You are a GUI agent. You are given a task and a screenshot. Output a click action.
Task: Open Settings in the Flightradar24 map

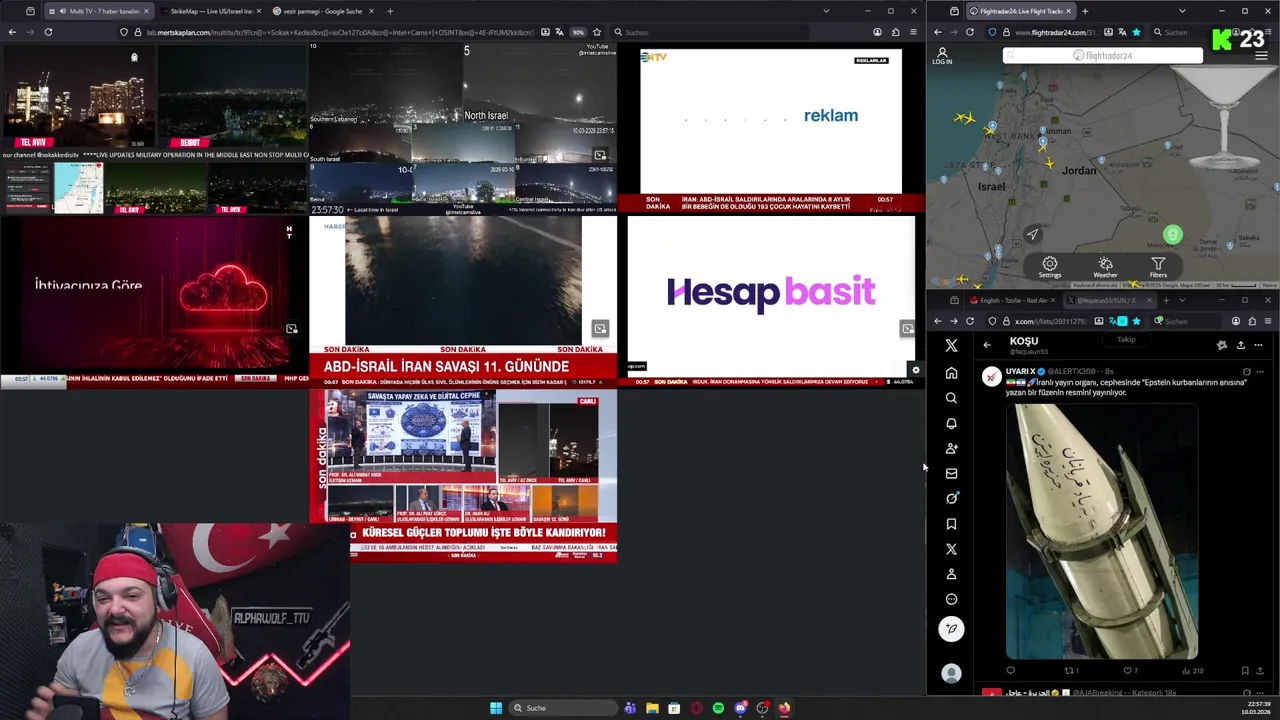tap(1049, 267)
